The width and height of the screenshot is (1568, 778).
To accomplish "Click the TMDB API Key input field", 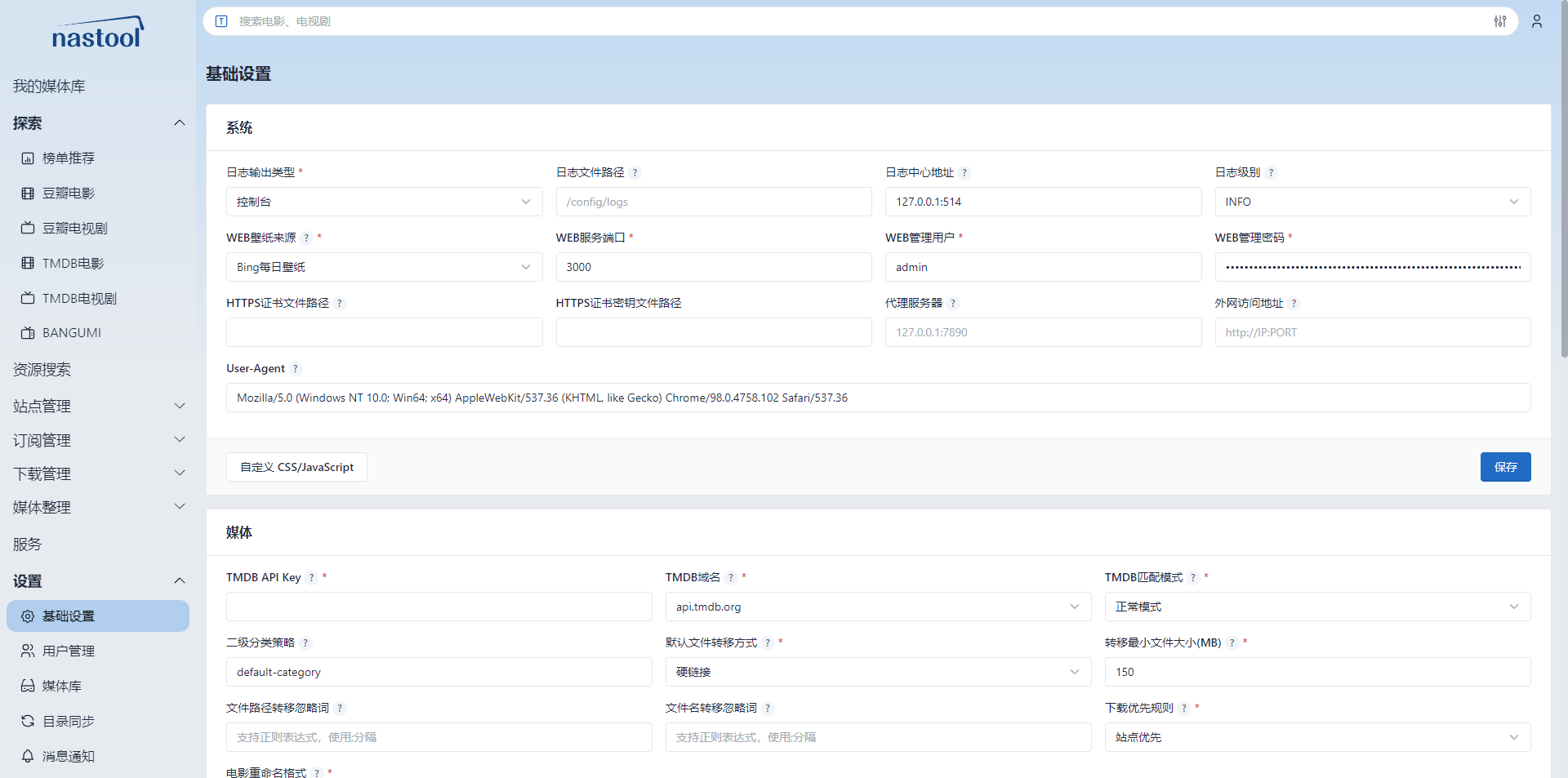I will [439, 607].
